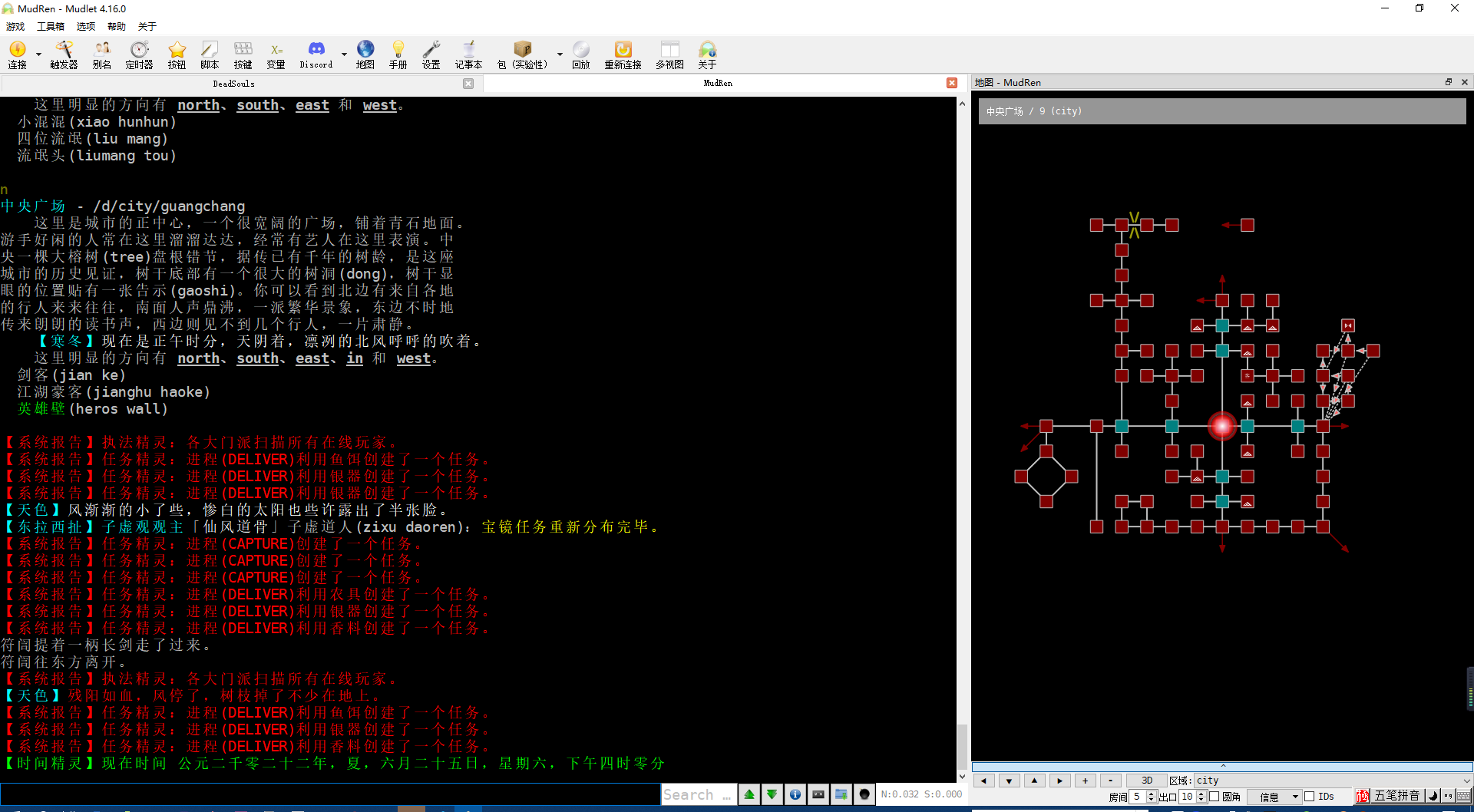Open the Timers (定时器) editor
The image size is (1474, 812).
139,55
